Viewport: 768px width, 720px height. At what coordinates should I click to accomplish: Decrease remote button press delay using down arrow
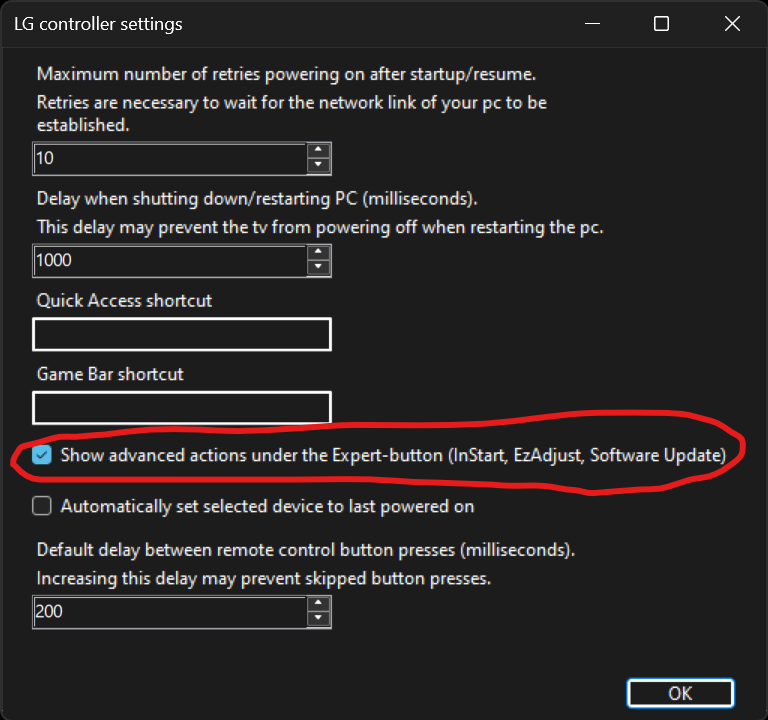point(318,618)
